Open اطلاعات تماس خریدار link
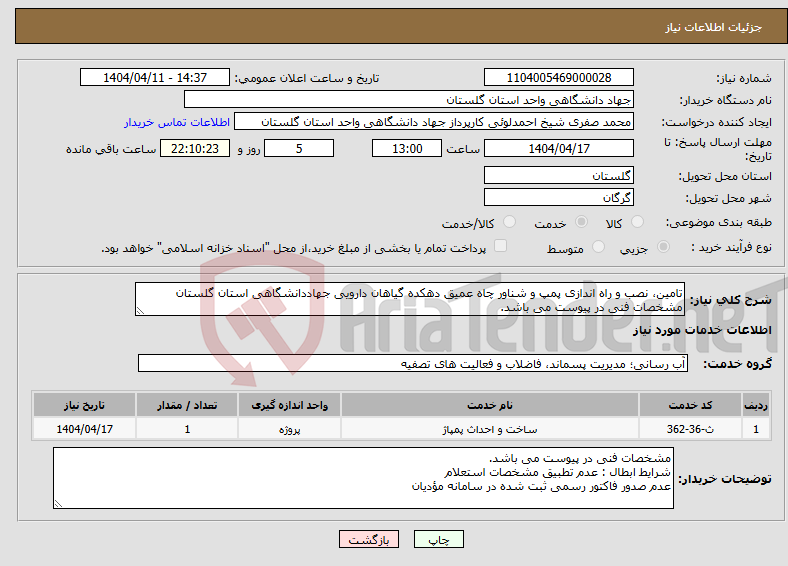 coord(177,122)
